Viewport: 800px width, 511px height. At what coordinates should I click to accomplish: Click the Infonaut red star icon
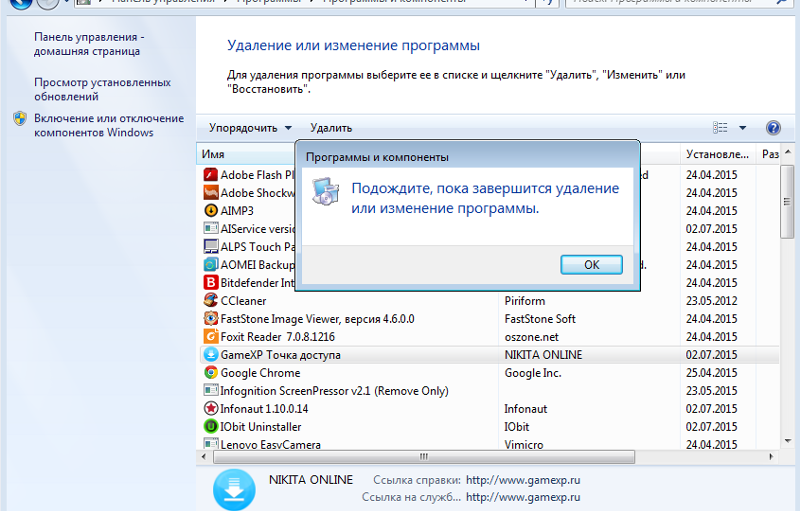(211, 408)
